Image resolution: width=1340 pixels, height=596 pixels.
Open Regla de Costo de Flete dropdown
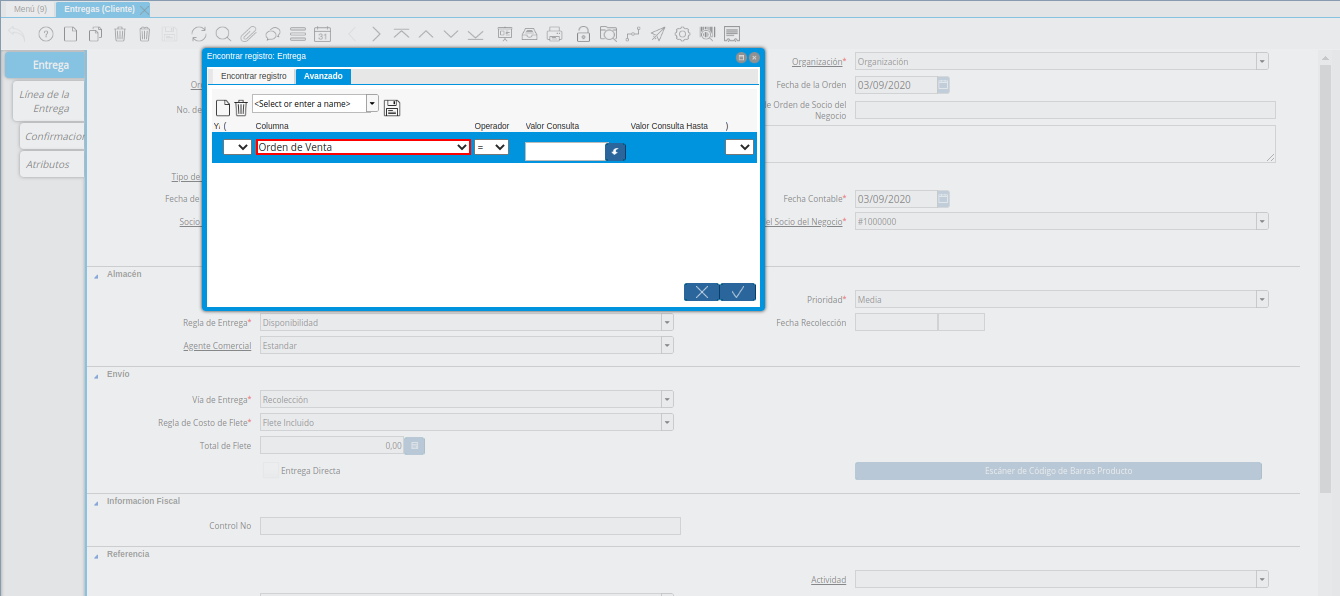click(x=667, y=423)
